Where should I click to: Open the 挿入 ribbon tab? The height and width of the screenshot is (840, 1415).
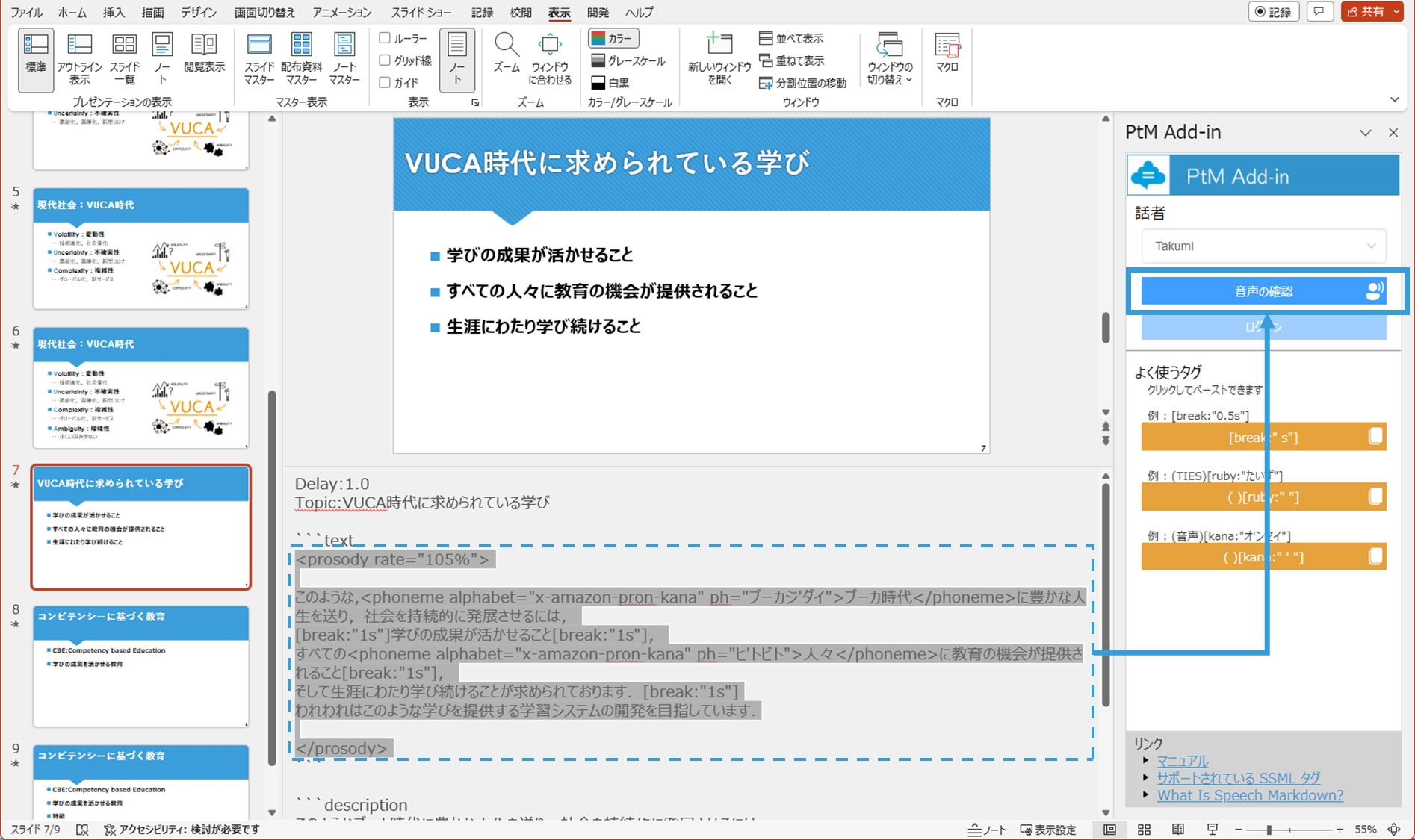coord(114,13)
